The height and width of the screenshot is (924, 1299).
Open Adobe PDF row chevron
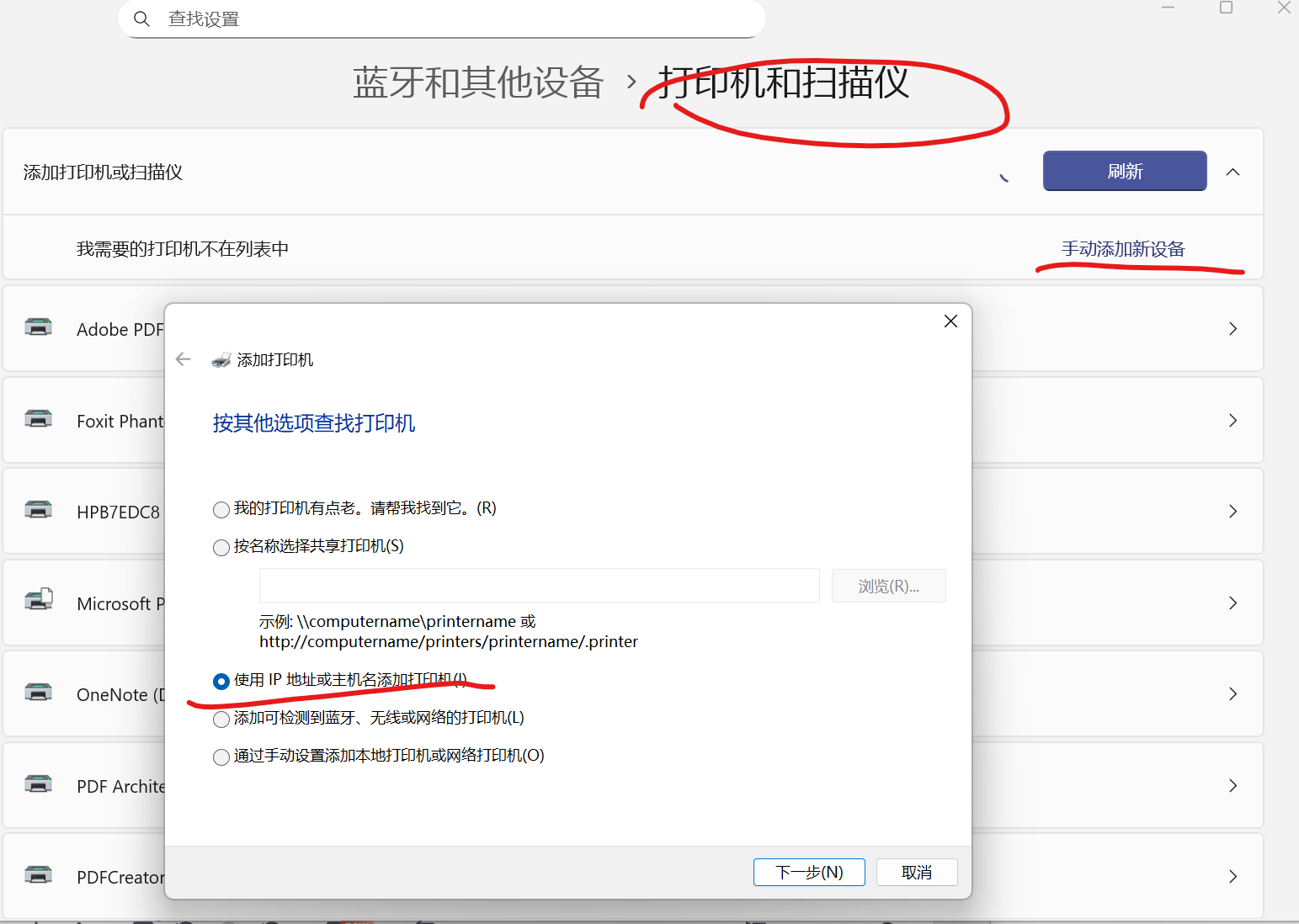coord(1232,328)
